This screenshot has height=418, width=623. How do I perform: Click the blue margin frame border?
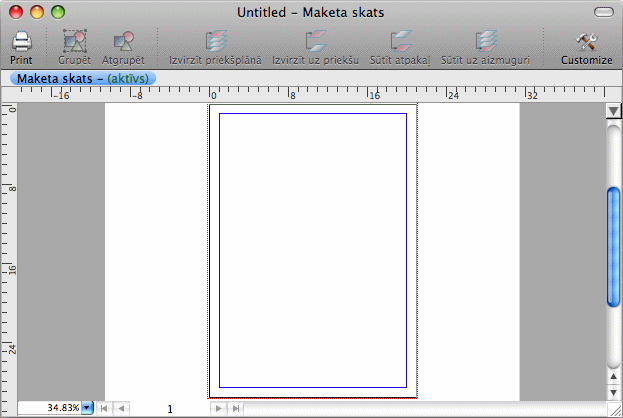click(x=313, y=114)
